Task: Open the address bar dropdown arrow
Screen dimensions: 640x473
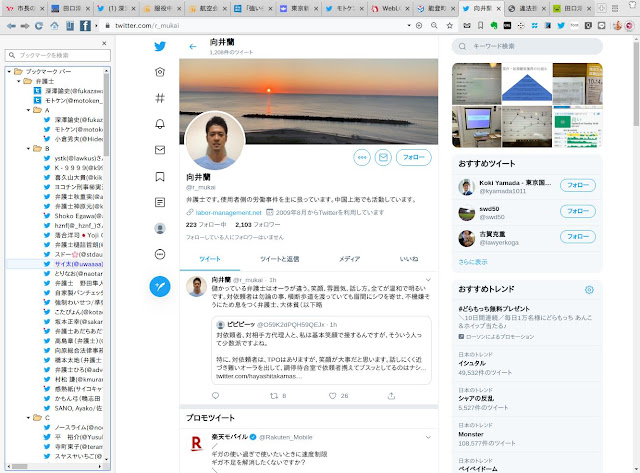Action: (409, 26)
